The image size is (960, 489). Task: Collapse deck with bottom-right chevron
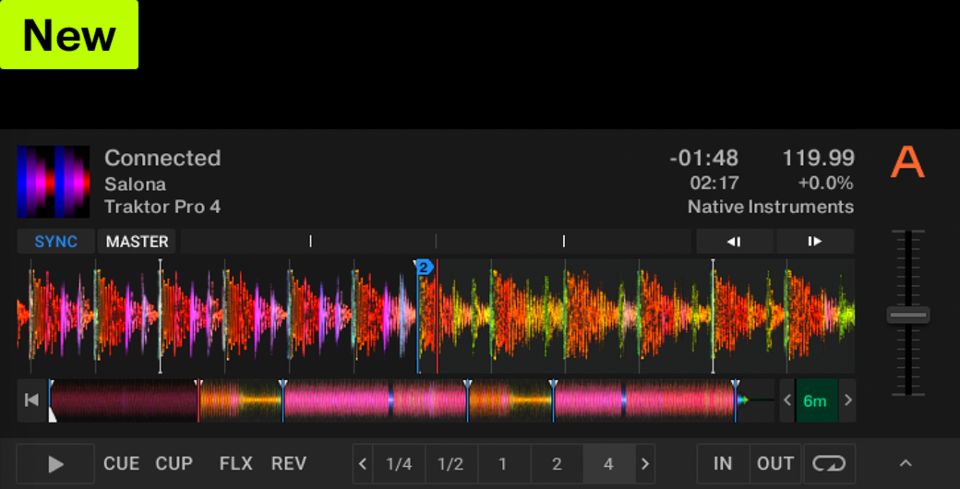[x=905, y=464]
